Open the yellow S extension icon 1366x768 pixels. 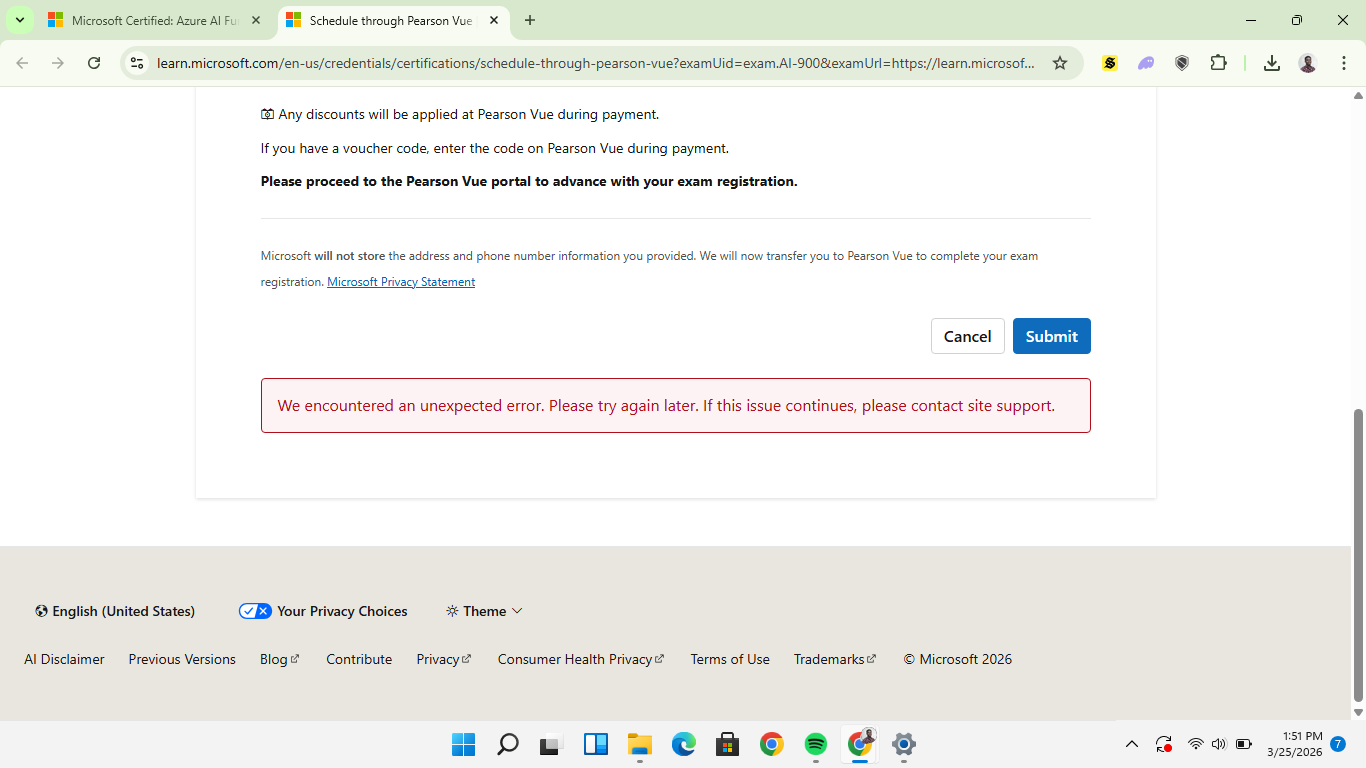click(1110, 63)
